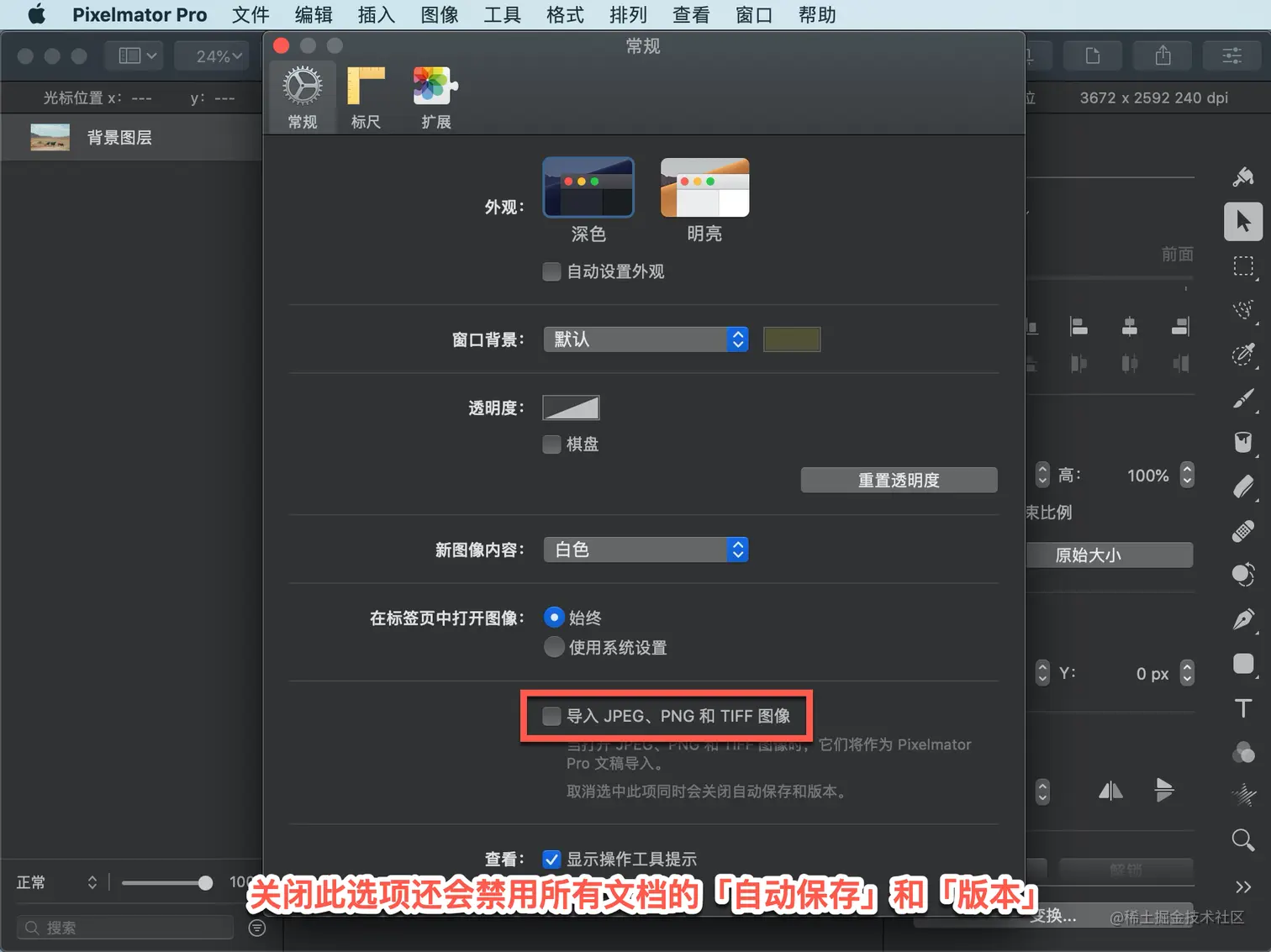Open the File menu
The height and width of the screenshot is (952, 1271).
click(251, 15)
